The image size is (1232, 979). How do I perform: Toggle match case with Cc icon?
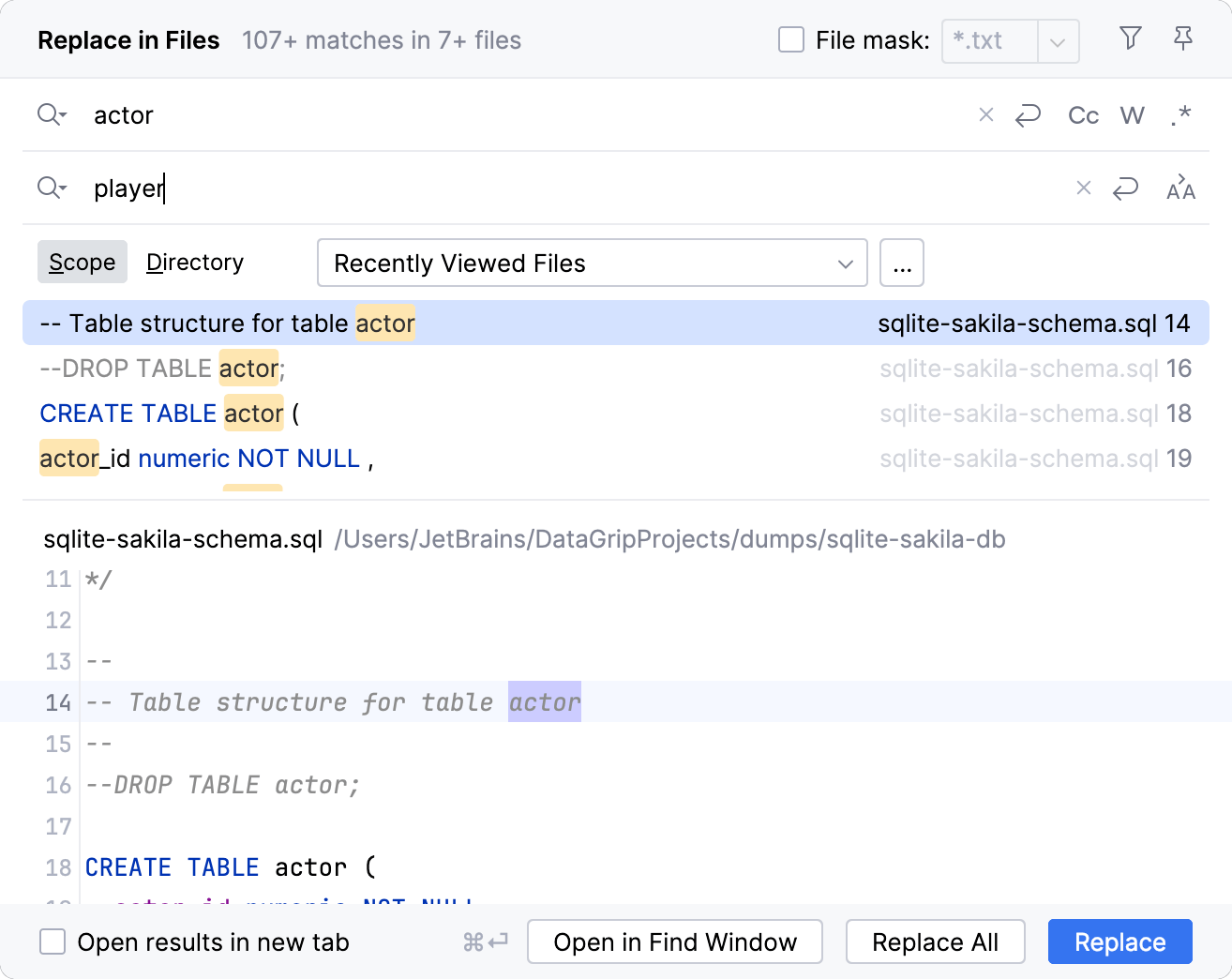pyautogui.click(x=1082, y=114)
